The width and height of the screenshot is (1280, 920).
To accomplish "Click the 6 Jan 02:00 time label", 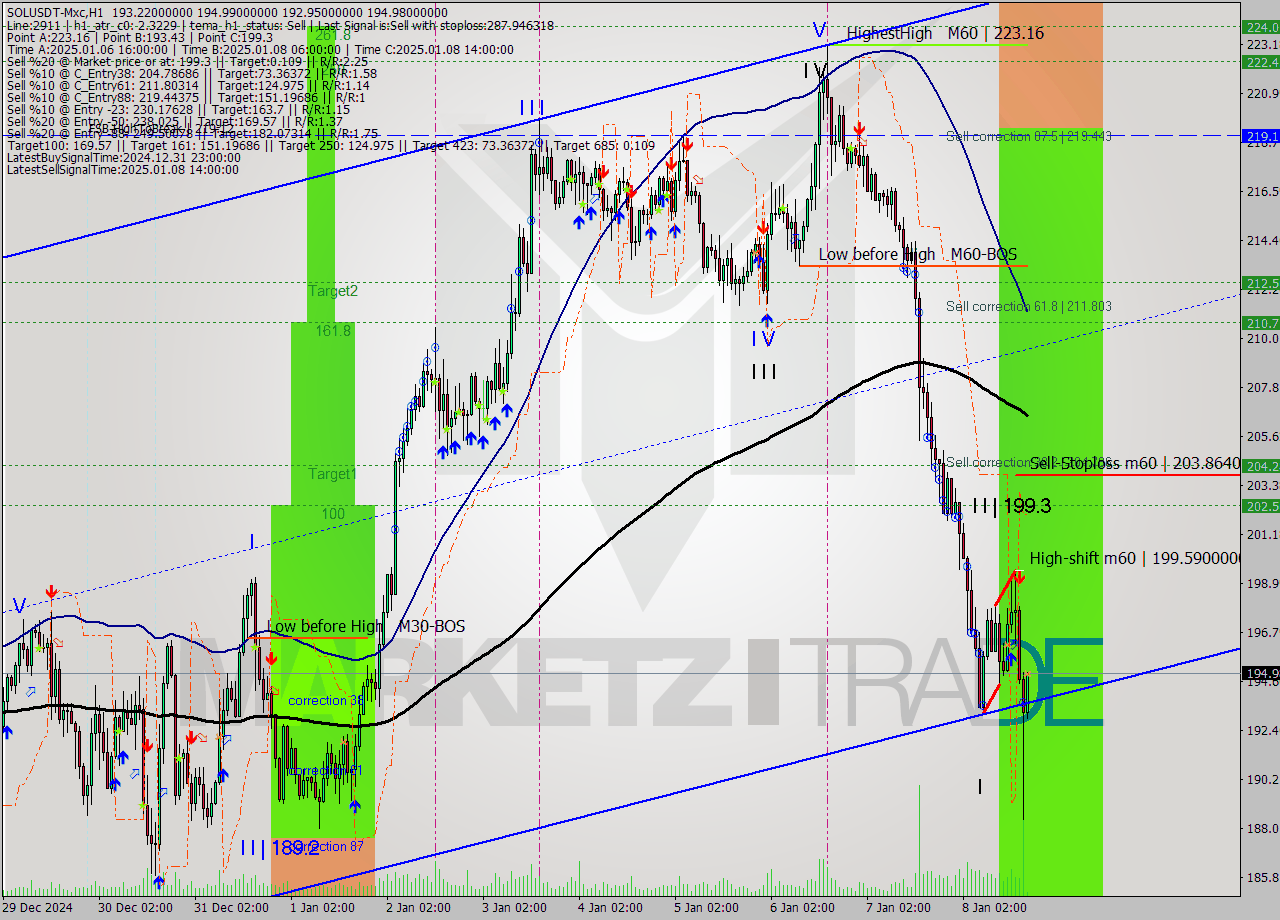I will click(802, 907).
